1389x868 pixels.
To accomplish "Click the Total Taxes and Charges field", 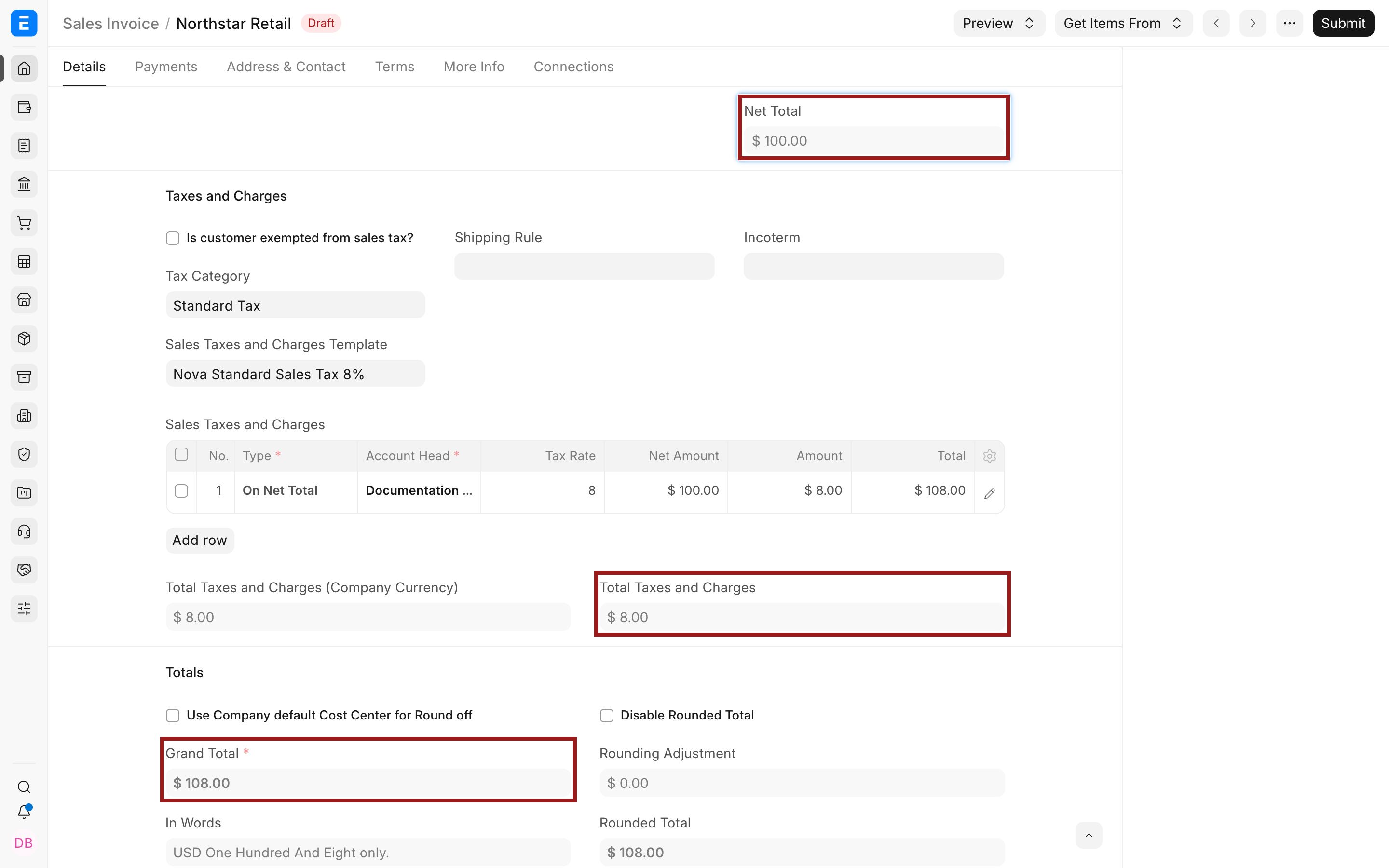I will [802, 617].
